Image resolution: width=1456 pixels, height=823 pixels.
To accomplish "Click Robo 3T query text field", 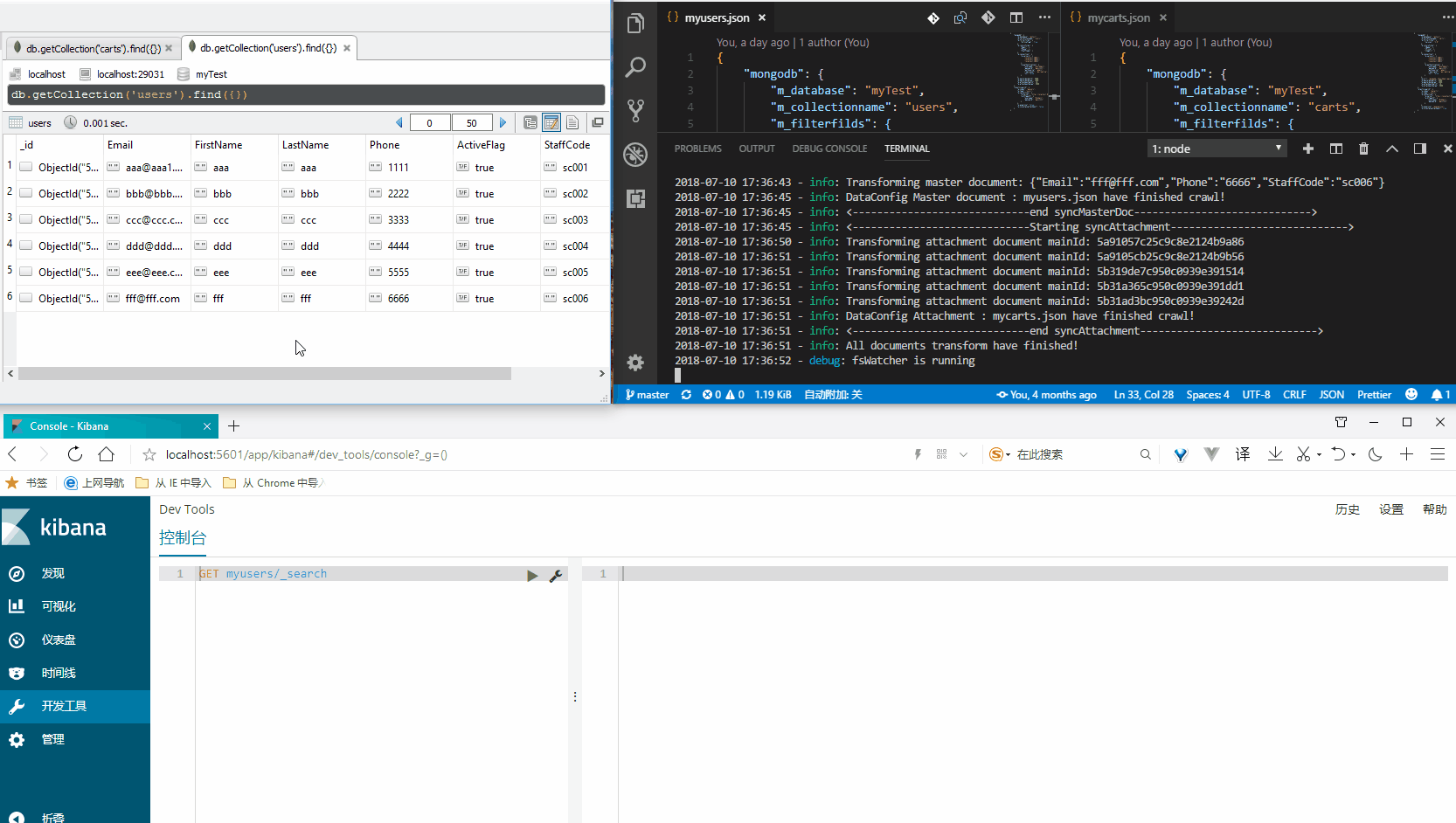I will pos(306,94).
